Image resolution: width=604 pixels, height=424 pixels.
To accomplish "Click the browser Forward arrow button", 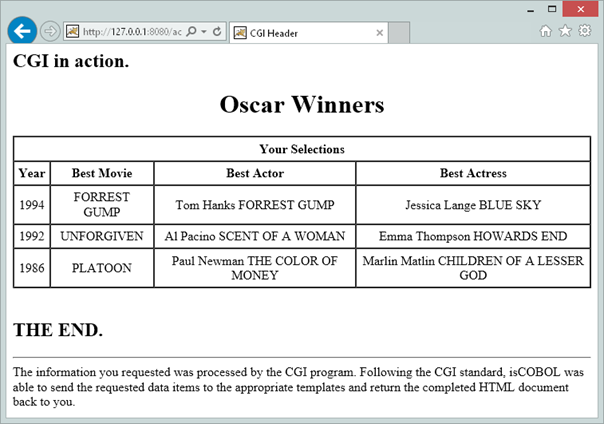I will click(51, 32).
